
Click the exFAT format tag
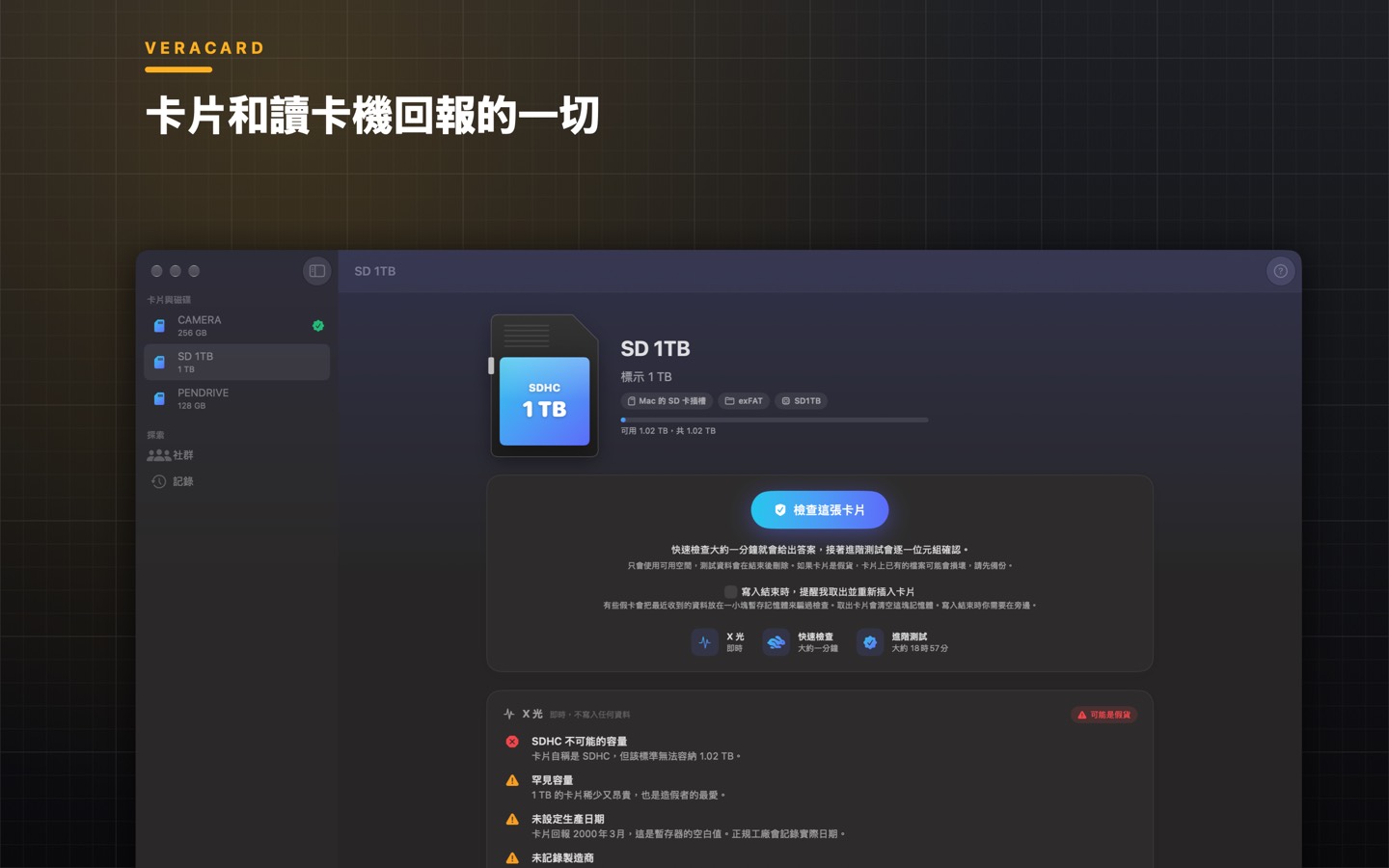point(744,401)
